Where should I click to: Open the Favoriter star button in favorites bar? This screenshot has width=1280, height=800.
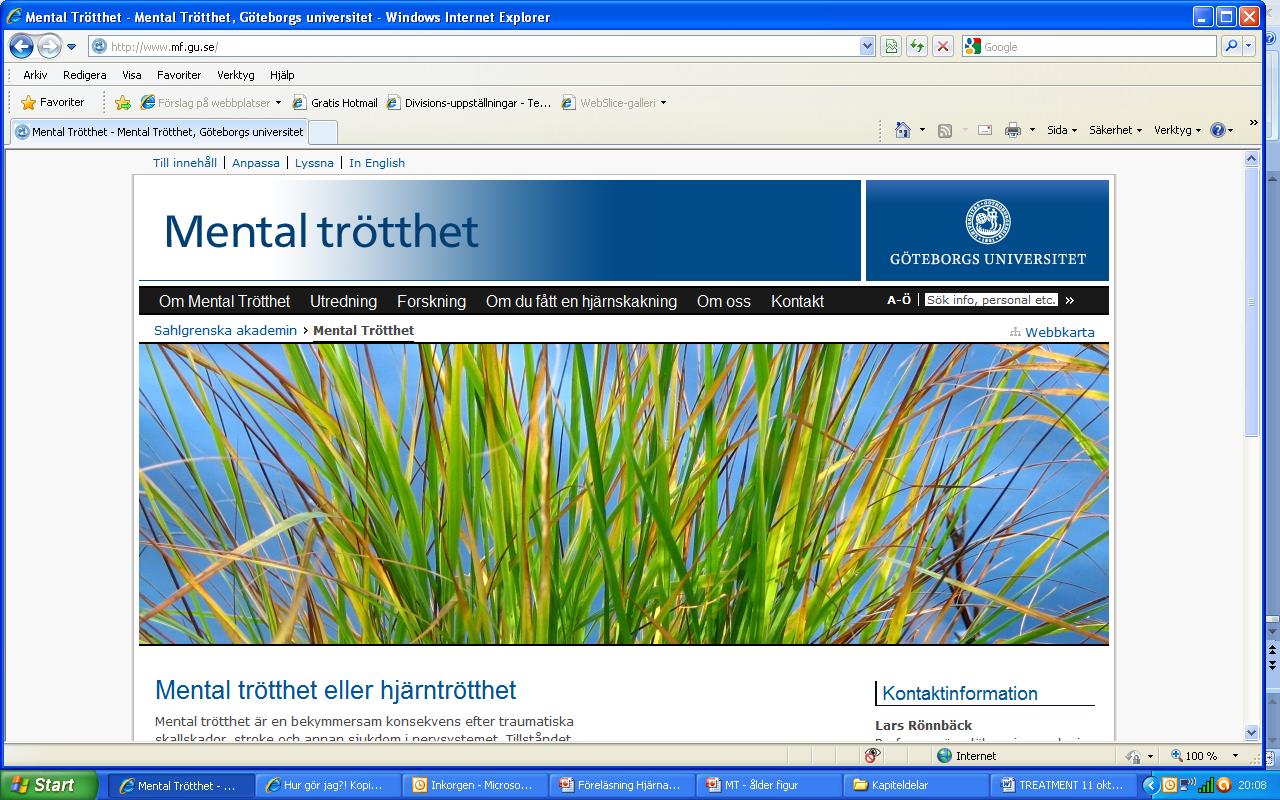pyautogui.click(x=53, y=102)
